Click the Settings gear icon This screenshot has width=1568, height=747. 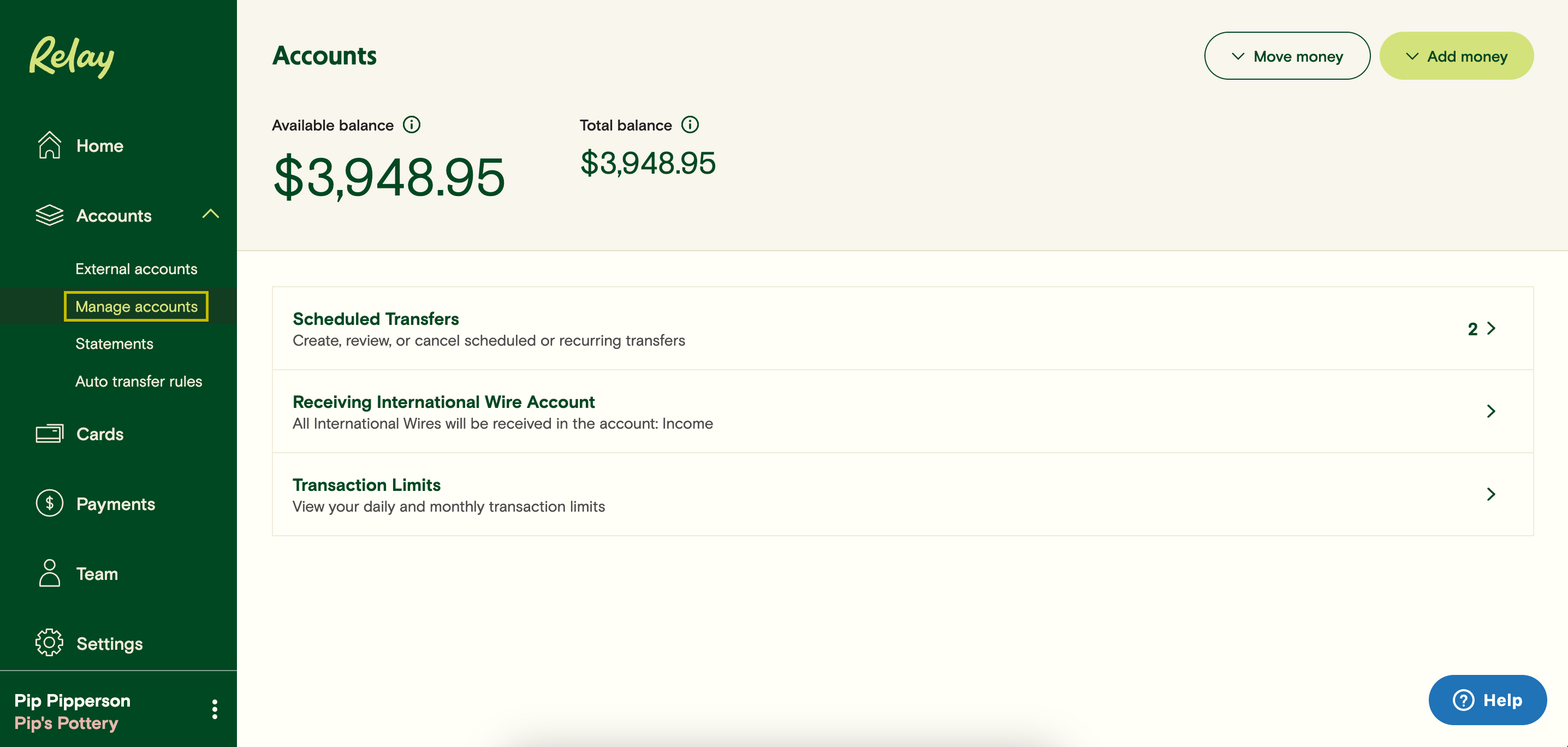click(49, 643)
